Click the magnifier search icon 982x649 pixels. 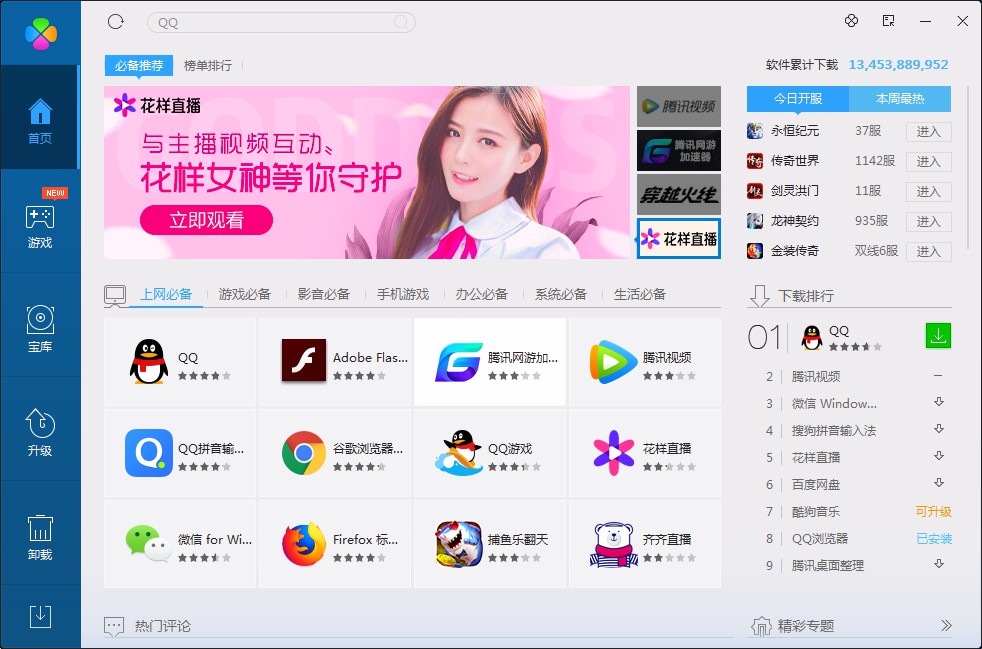[401, 23]
